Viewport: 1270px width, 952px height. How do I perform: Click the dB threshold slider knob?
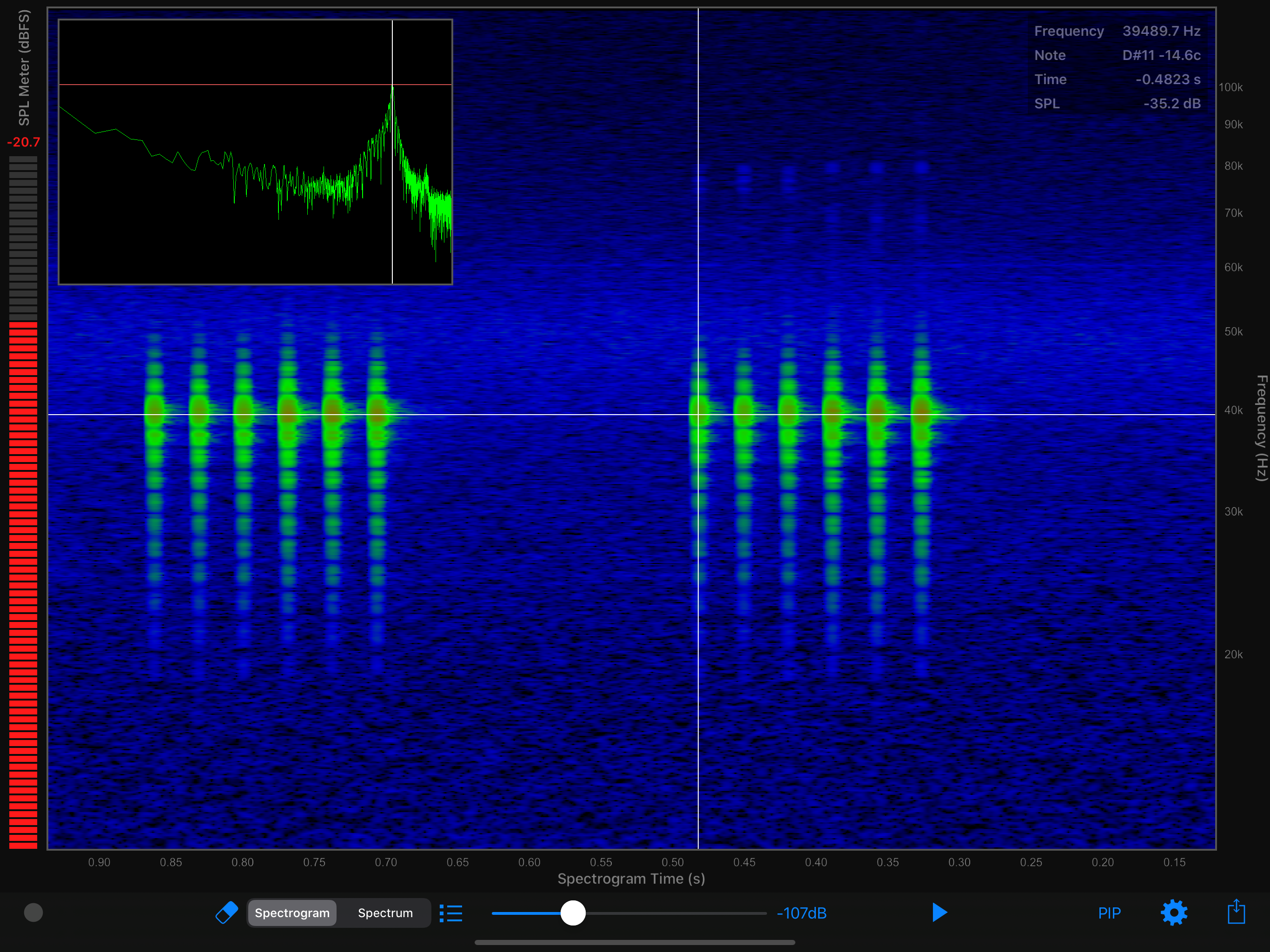point(572,912)
